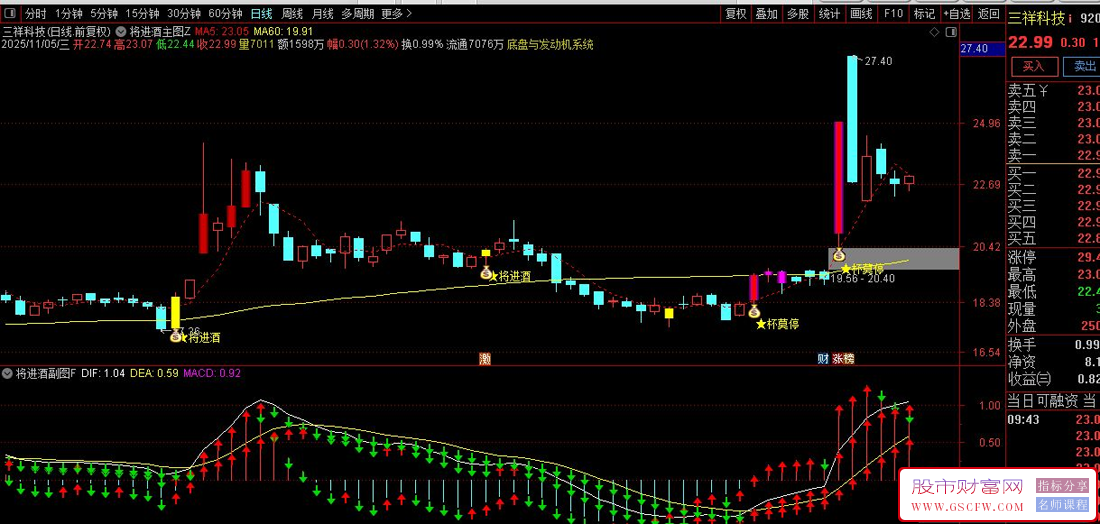Click the 当日可融资 tab in the quote panel
Screen dimensions: 1100x524
[x=1042, y=401]
